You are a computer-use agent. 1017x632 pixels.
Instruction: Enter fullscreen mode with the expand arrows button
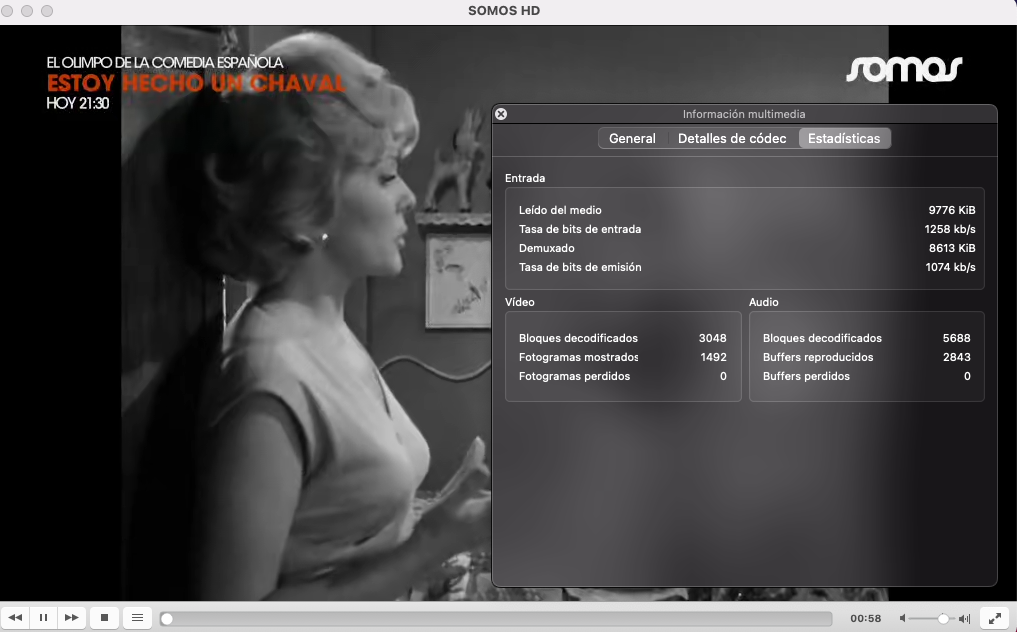tap(994, 618)
